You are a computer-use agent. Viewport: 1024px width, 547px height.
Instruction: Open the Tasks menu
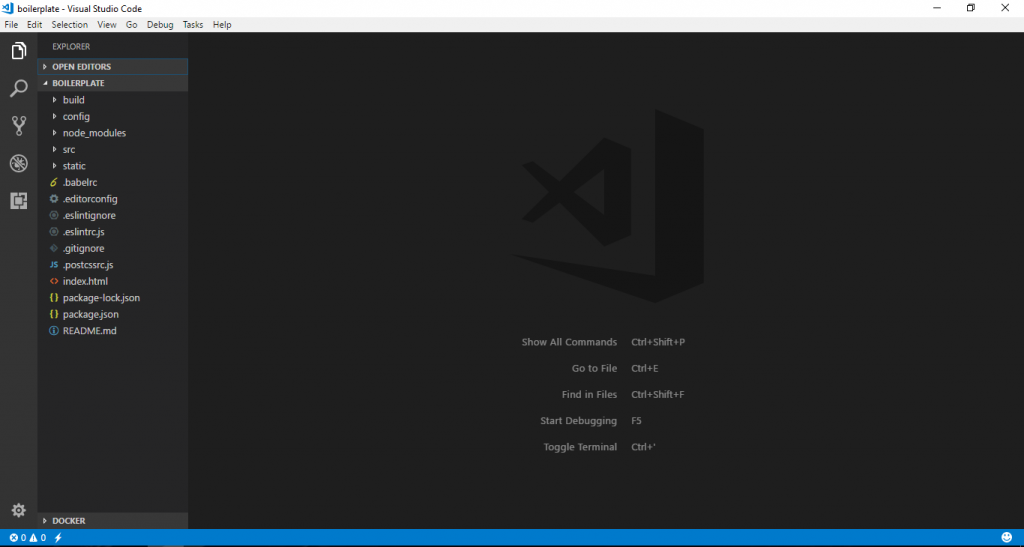[x=192, y=24]
